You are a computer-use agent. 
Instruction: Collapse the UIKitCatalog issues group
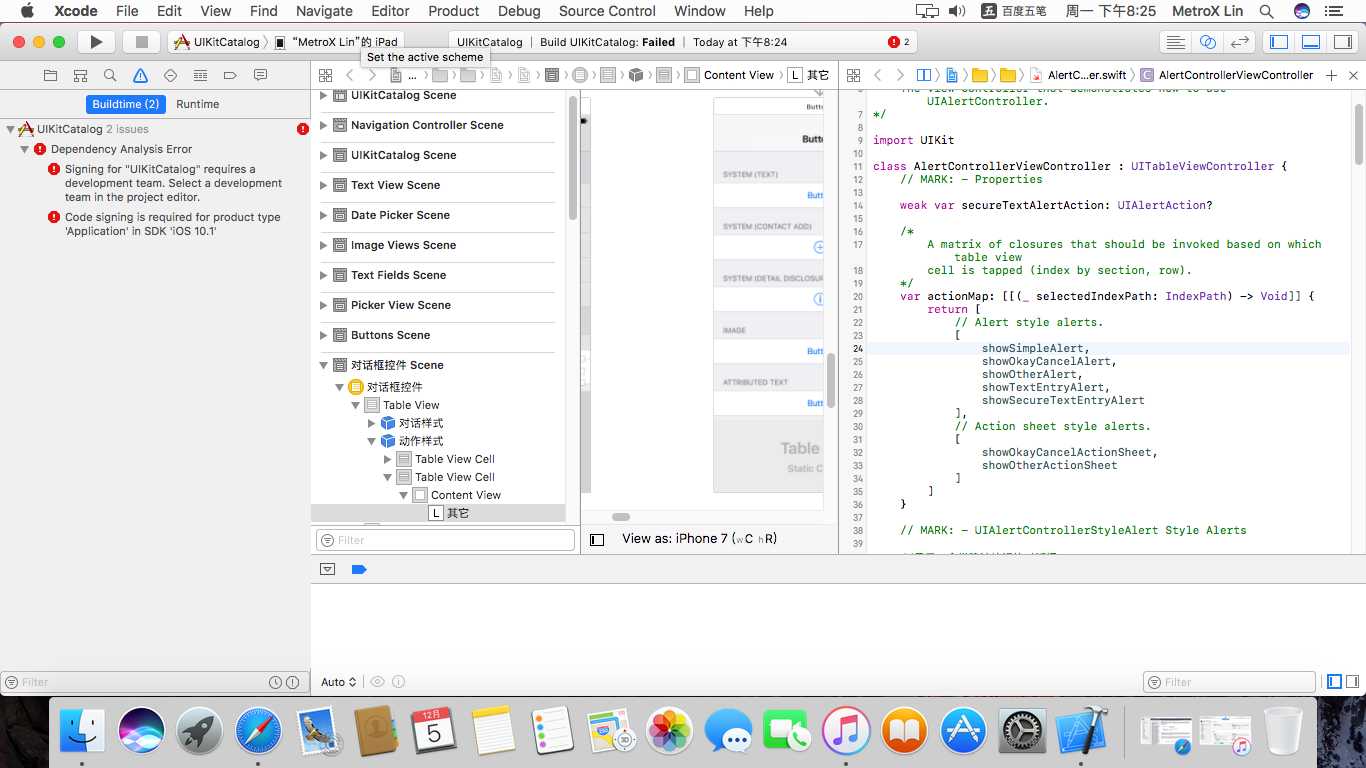(x=10, y=129)
